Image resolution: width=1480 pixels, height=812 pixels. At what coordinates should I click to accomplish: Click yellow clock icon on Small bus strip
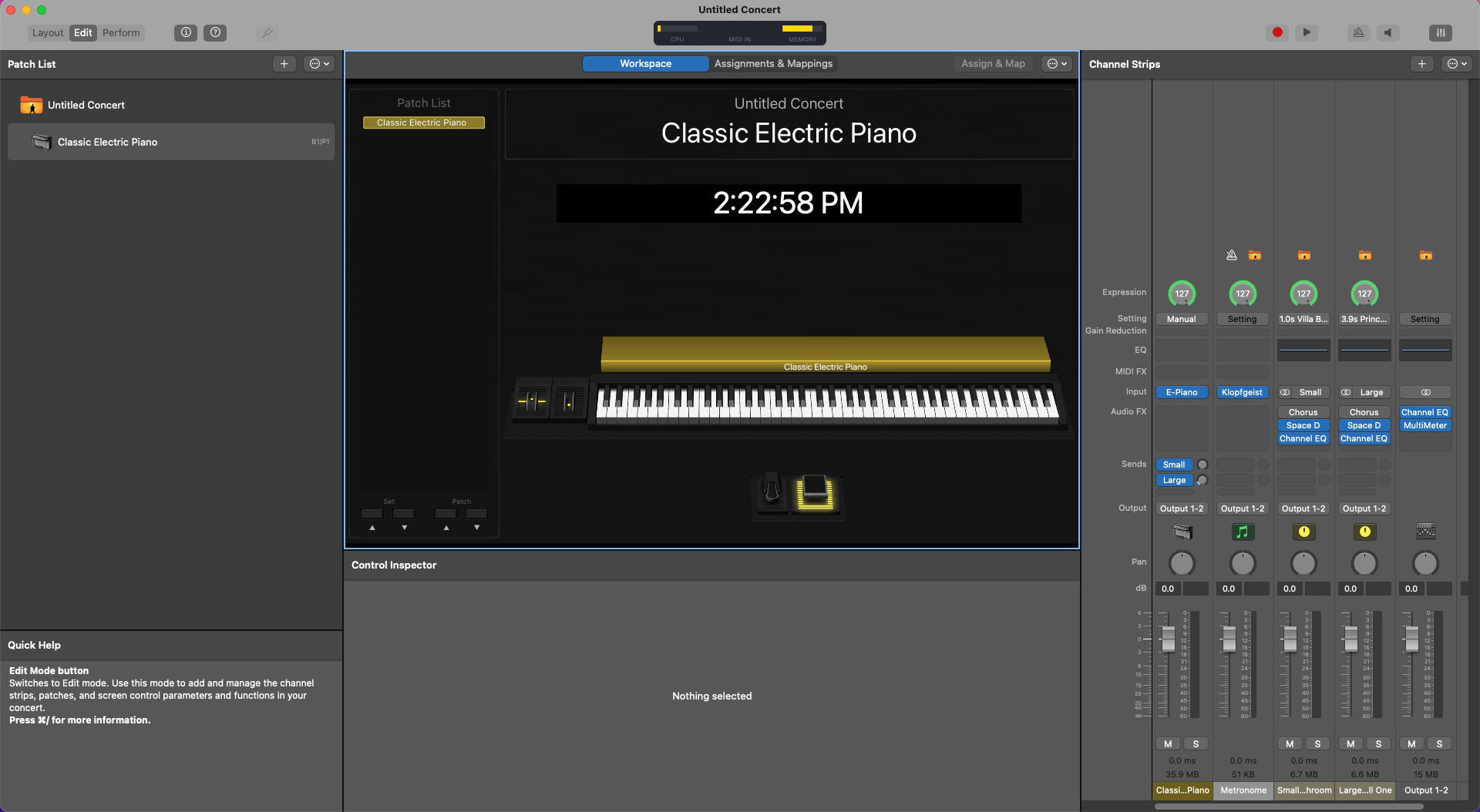1303,532
